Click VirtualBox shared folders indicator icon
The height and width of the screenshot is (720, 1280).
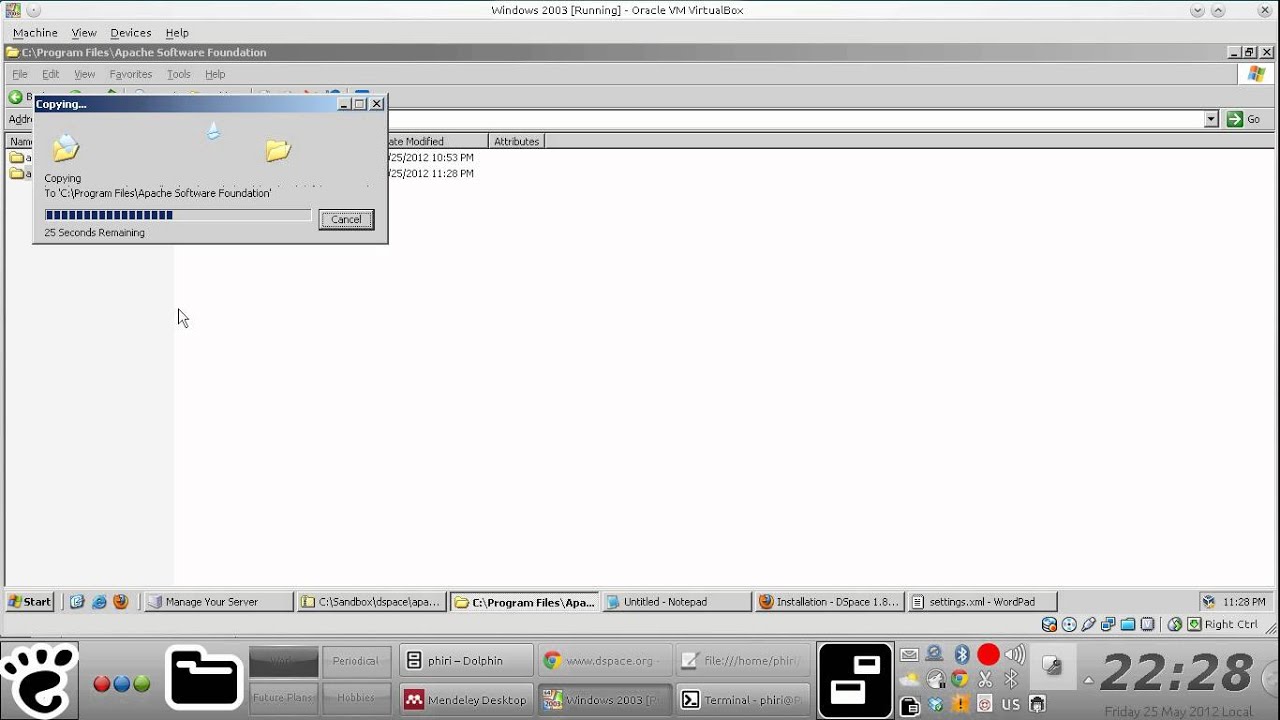click(x=1128, y=625)
